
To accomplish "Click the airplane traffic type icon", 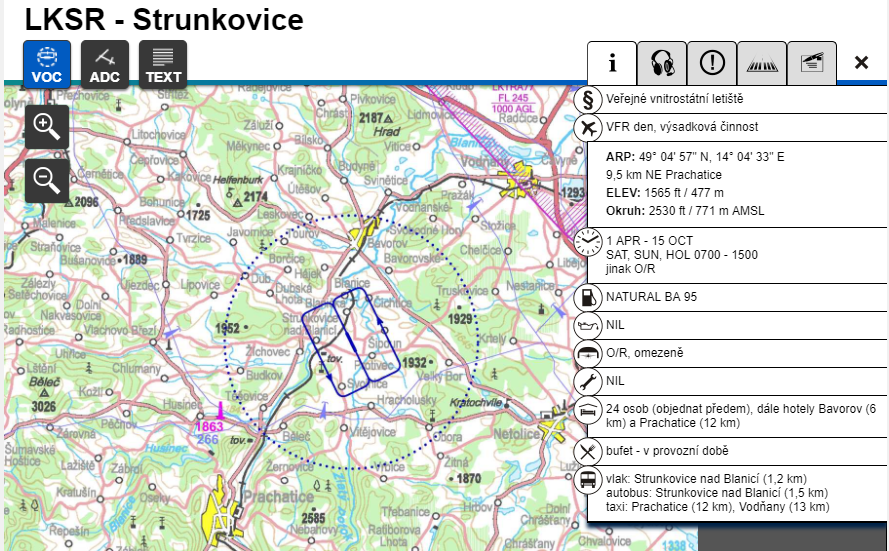I will pyautogui.click(x=589, y=127).
